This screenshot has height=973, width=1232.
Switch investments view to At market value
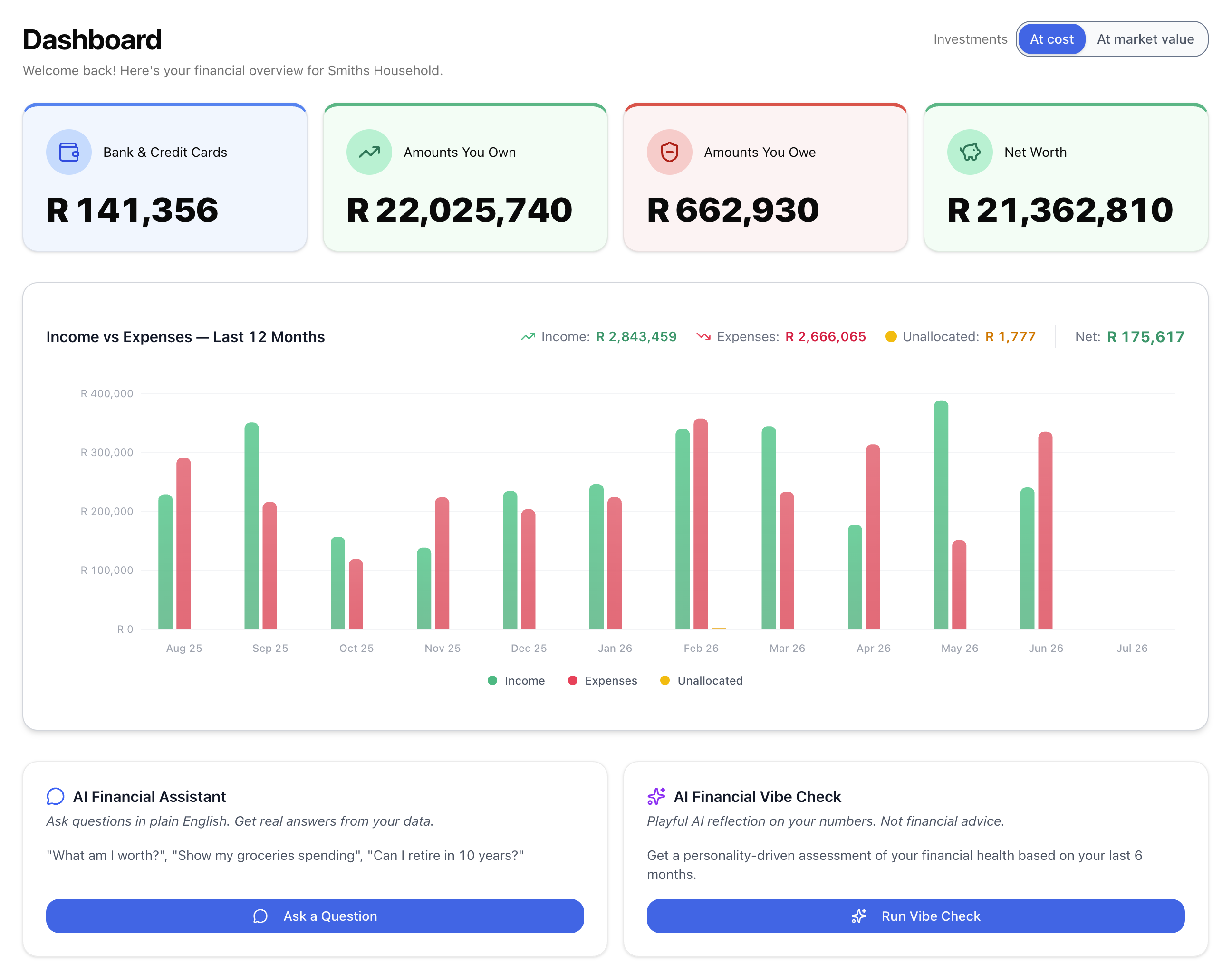click(x=1145, y=39)
